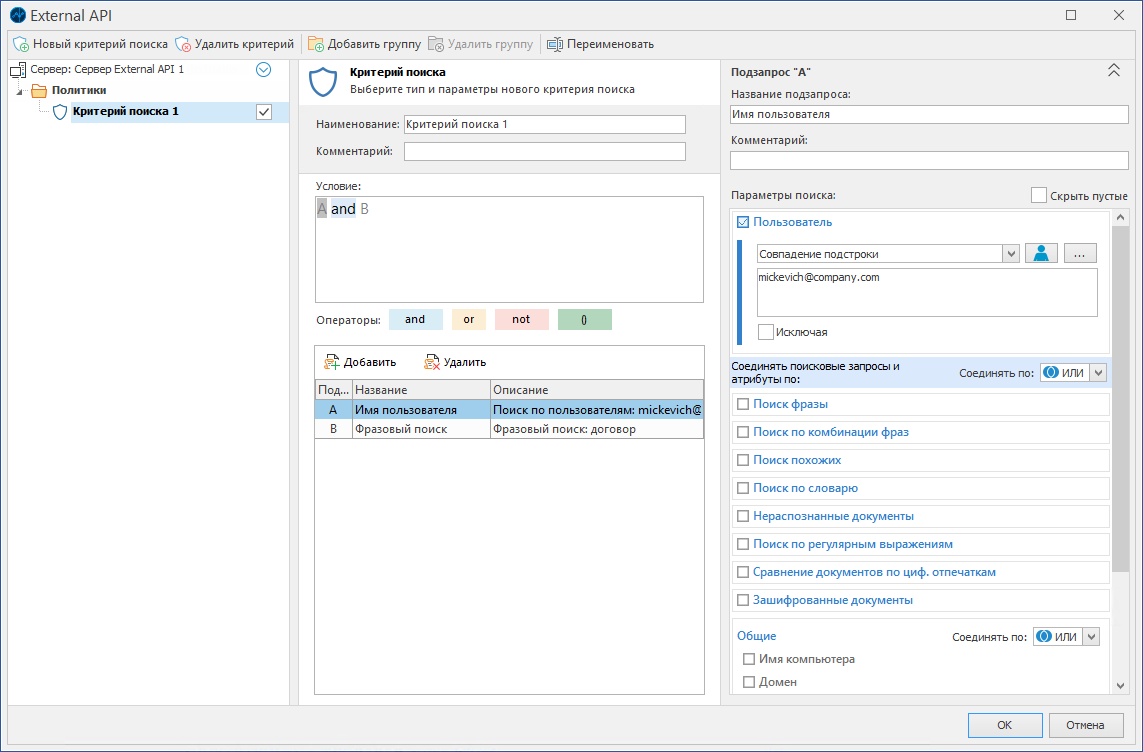The image size is (1143, 752).
Task: Click the 'OK' button
Action: click(1004, 725)
